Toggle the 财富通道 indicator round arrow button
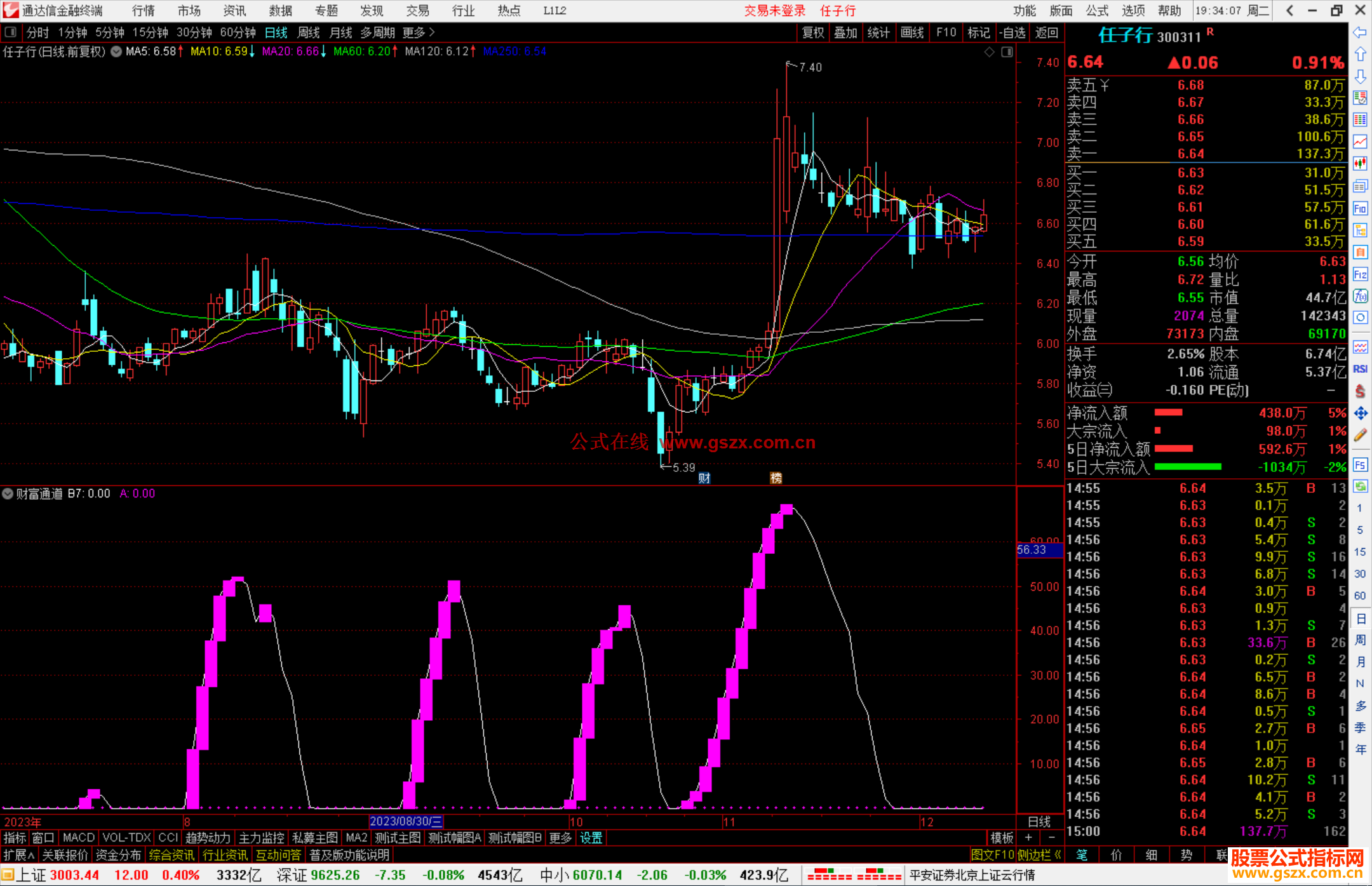The image size is (1372, 886). point(8,493)
